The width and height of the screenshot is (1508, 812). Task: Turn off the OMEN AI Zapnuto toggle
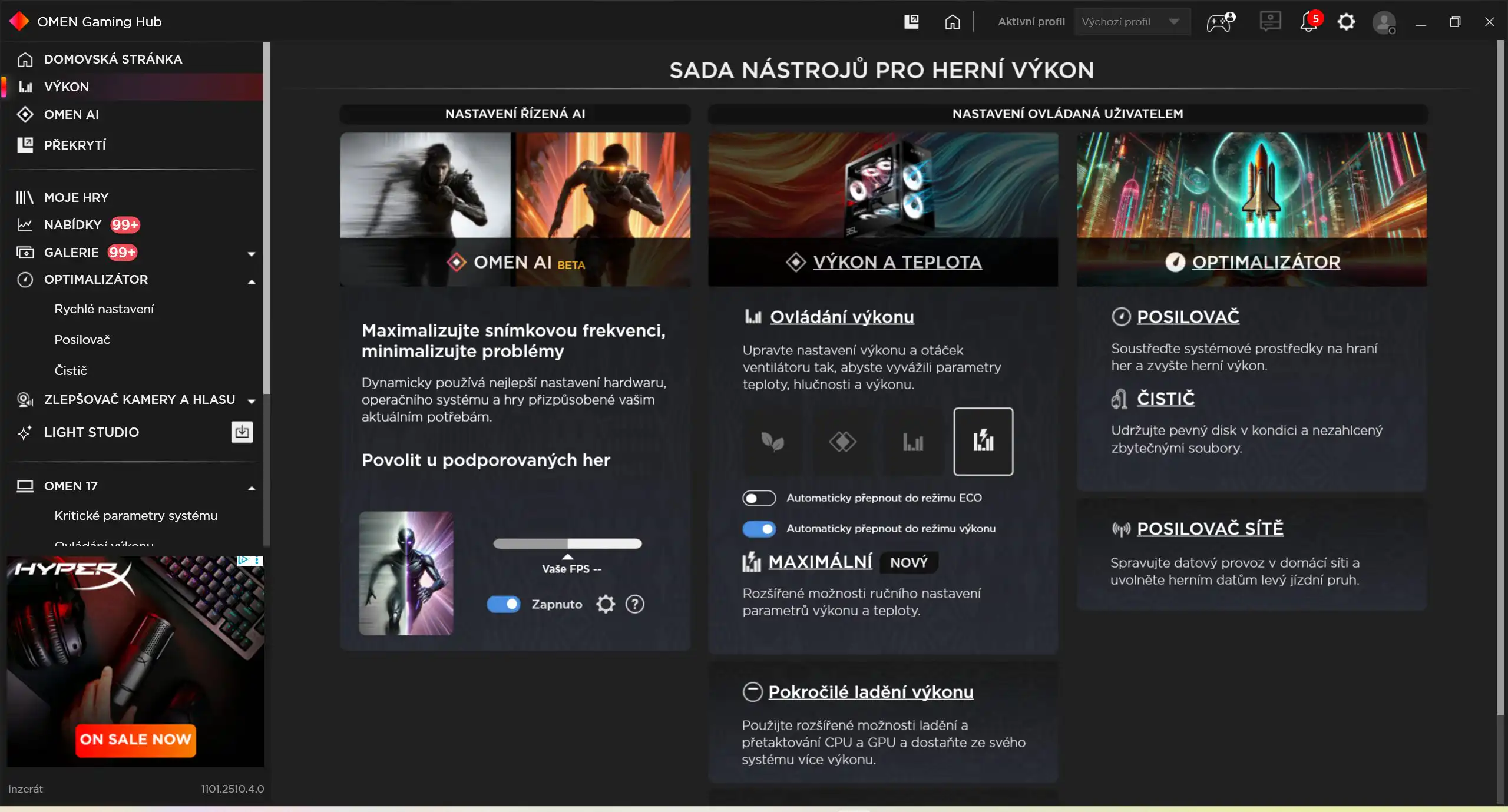tap(503, 604)
